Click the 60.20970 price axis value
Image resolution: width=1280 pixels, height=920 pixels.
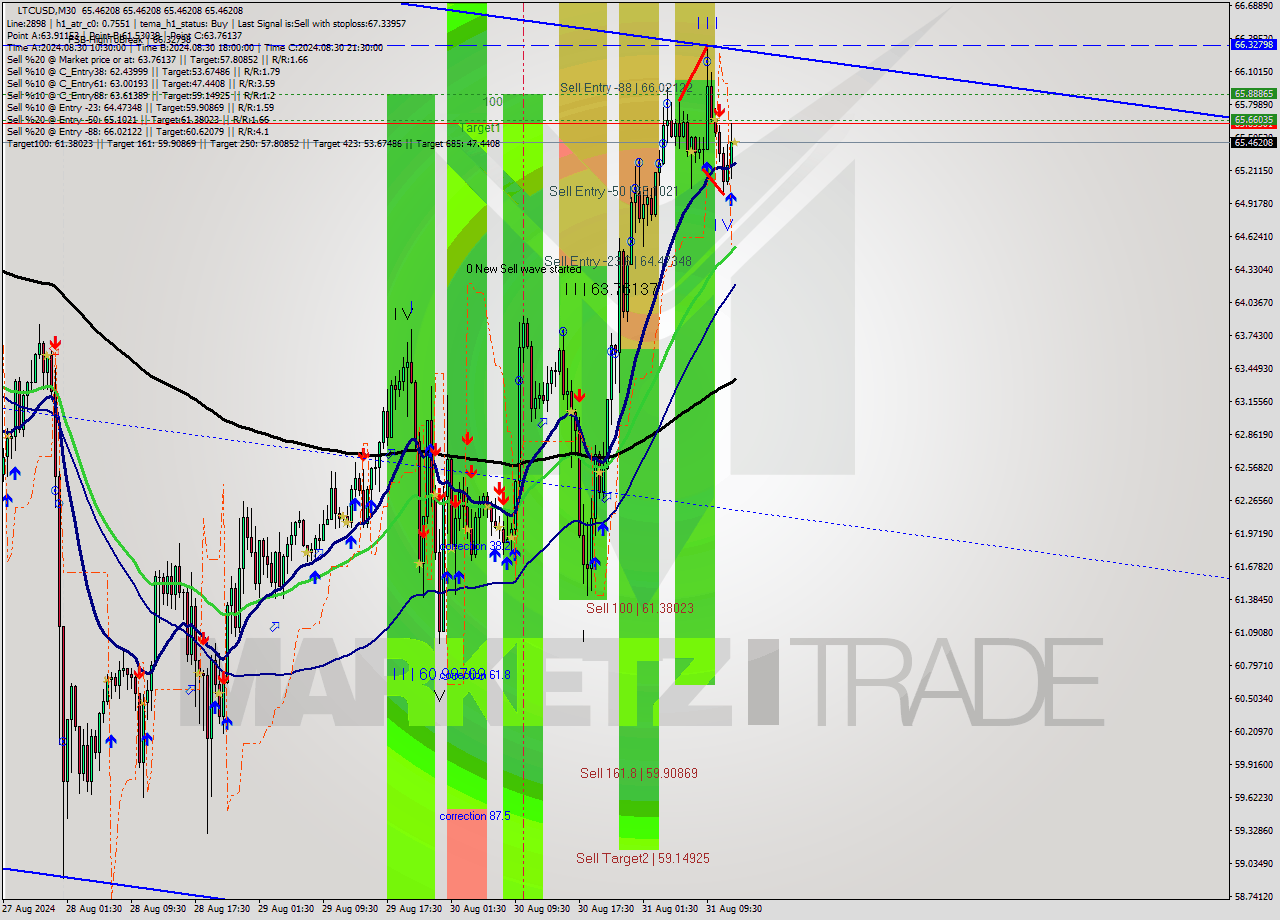(1254, 731)
